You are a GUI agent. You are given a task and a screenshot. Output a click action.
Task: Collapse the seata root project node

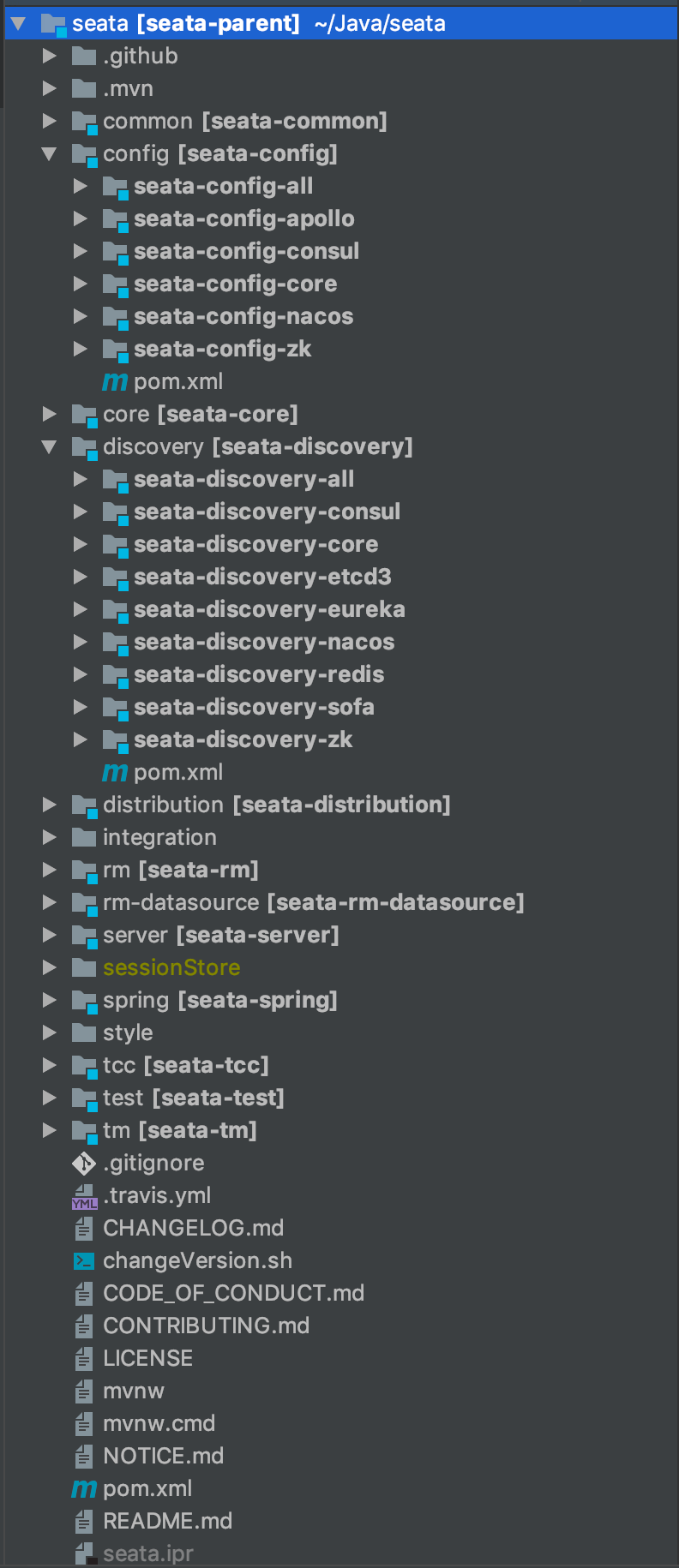point(19,24)
